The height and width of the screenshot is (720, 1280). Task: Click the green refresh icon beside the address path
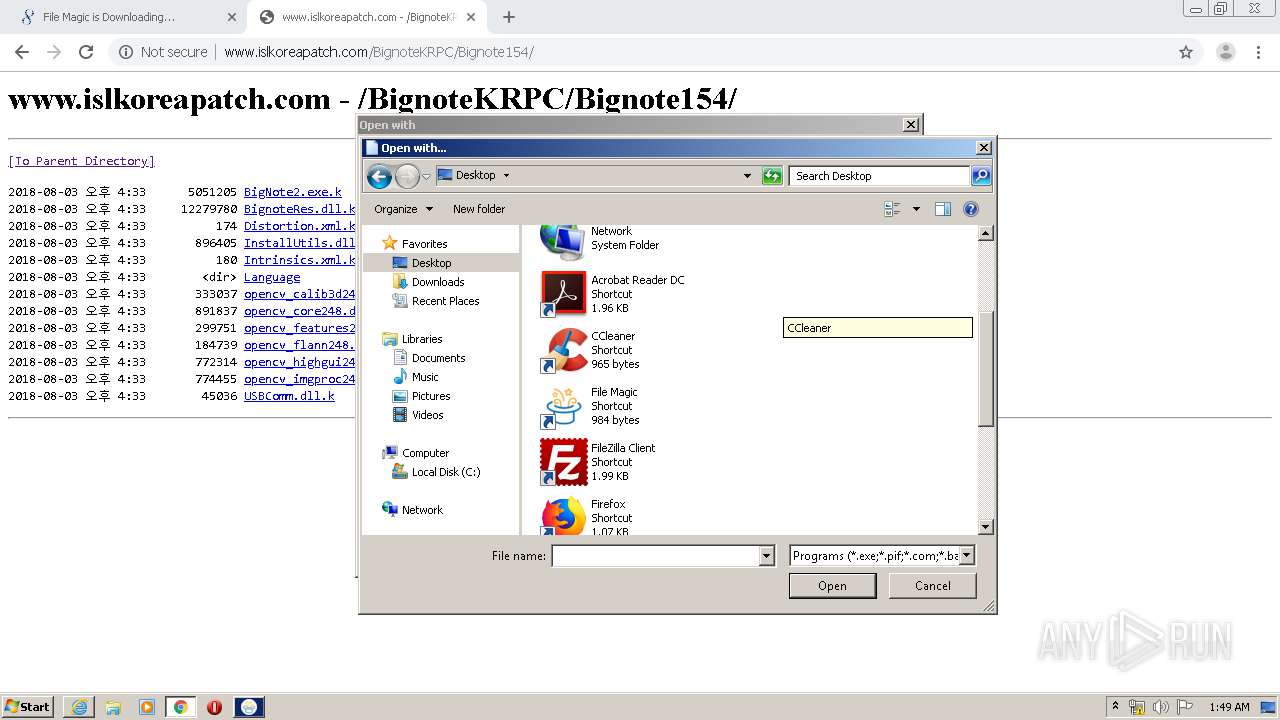pyautogui.click(x=772, y=176)
